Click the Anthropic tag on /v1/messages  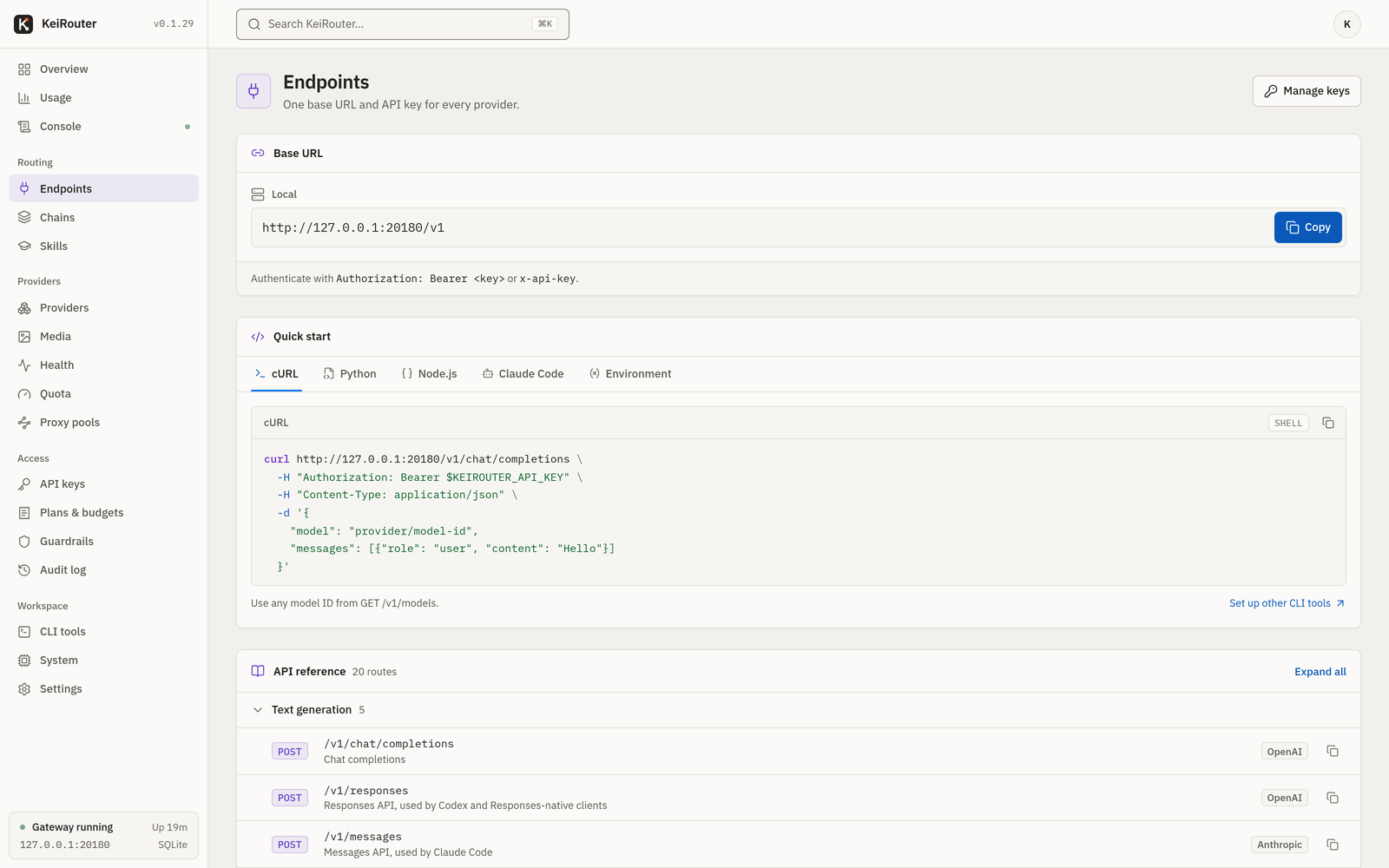pyautogui.click(x=1280, y=845)
